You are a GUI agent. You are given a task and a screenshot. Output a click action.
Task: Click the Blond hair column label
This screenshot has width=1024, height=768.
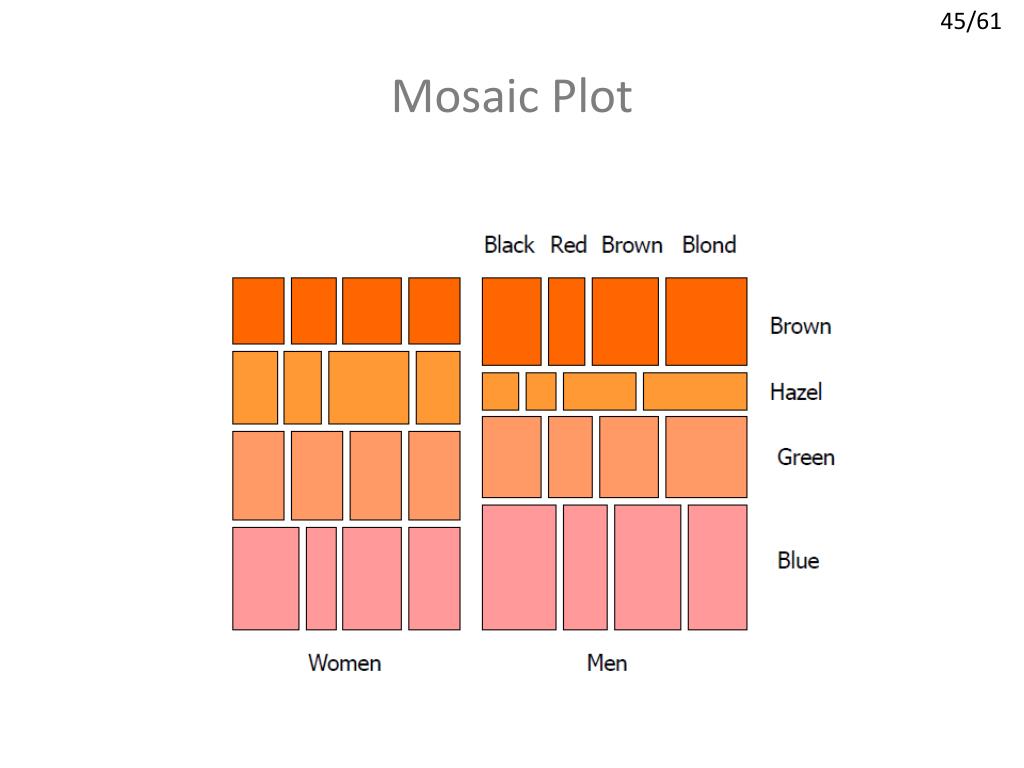pos(709,245)
